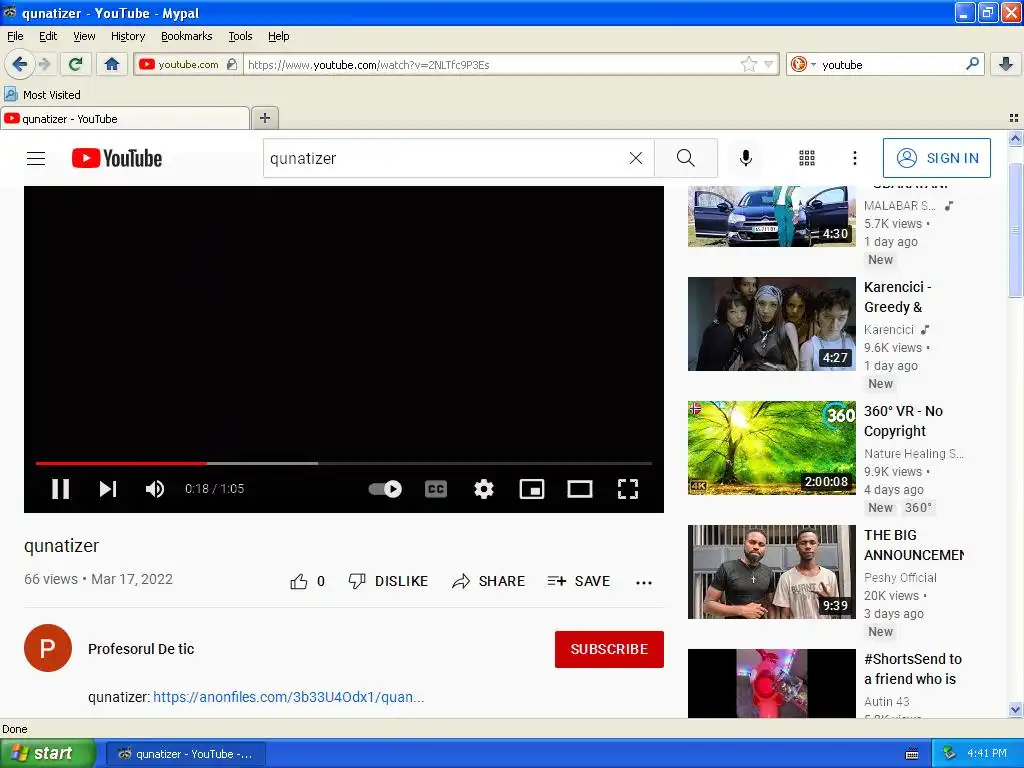The image size is (1024, 768).
Task: Click the URL address field
Action: pyautogui.click(x=491, y=65)
